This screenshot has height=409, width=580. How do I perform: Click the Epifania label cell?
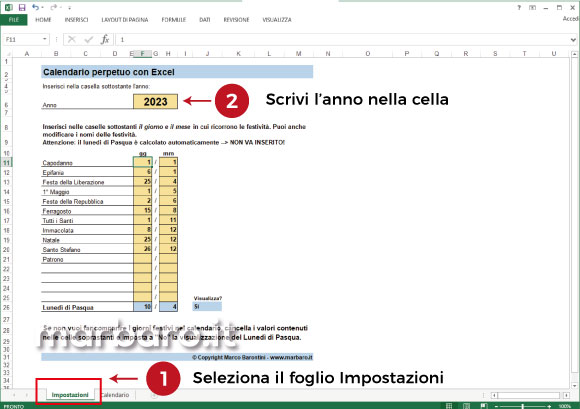click(87, 172)
